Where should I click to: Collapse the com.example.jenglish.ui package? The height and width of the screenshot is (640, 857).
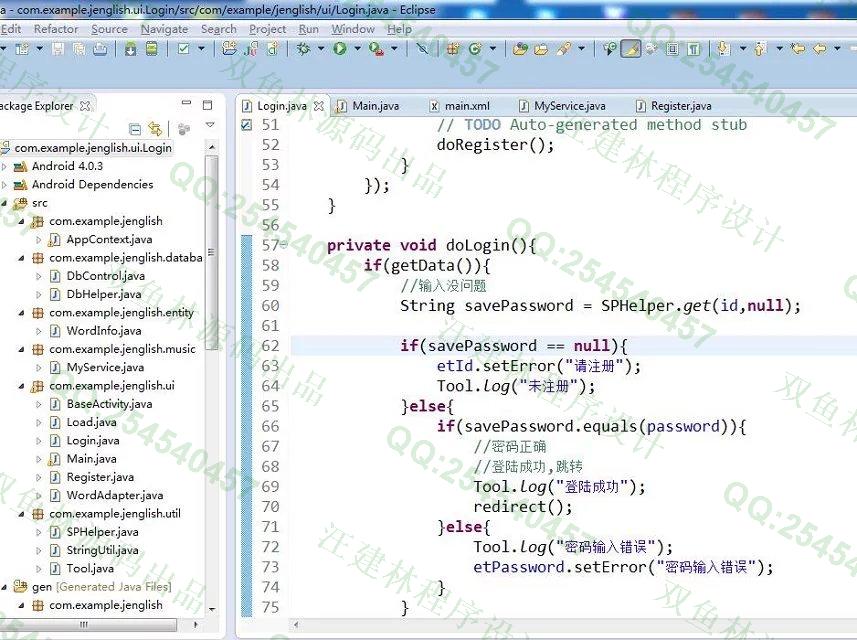(x=21, y=386)
